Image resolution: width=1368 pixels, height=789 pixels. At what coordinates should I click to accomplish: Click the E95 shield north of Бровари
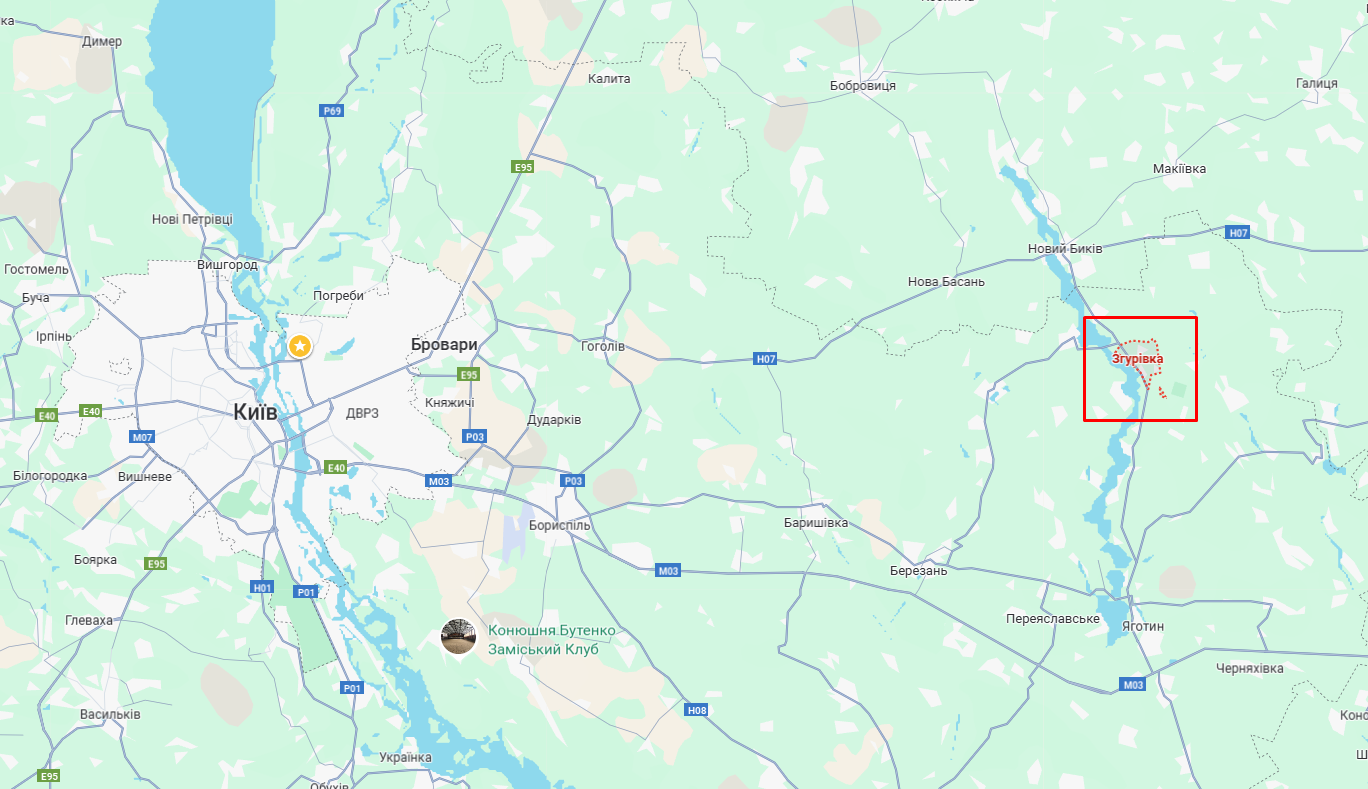tap(522, 167)
